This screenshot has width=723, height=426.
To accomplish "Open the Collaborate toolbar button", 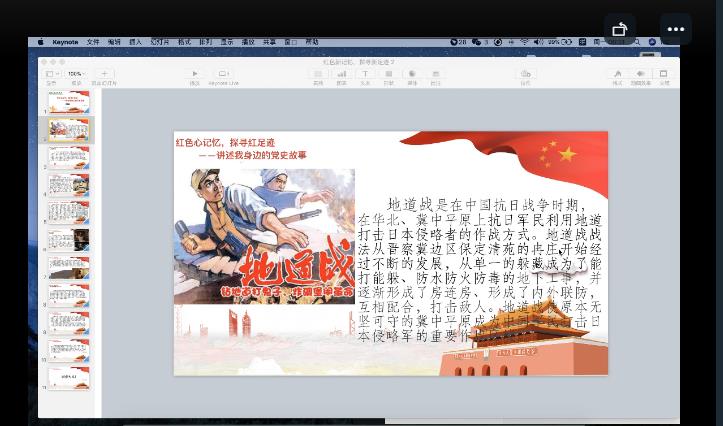I will coord(525,74).
